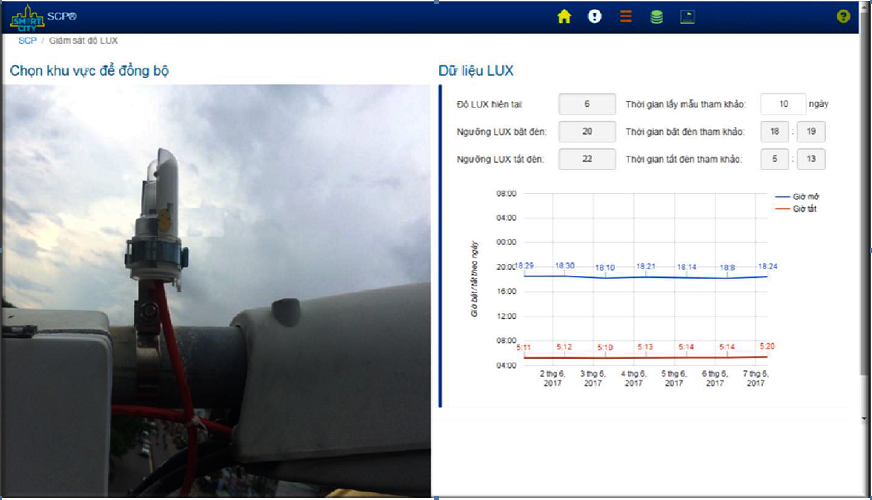This screenshot has width=872, height=500.
Task: Open the green database icon
Action: (656, 16)
